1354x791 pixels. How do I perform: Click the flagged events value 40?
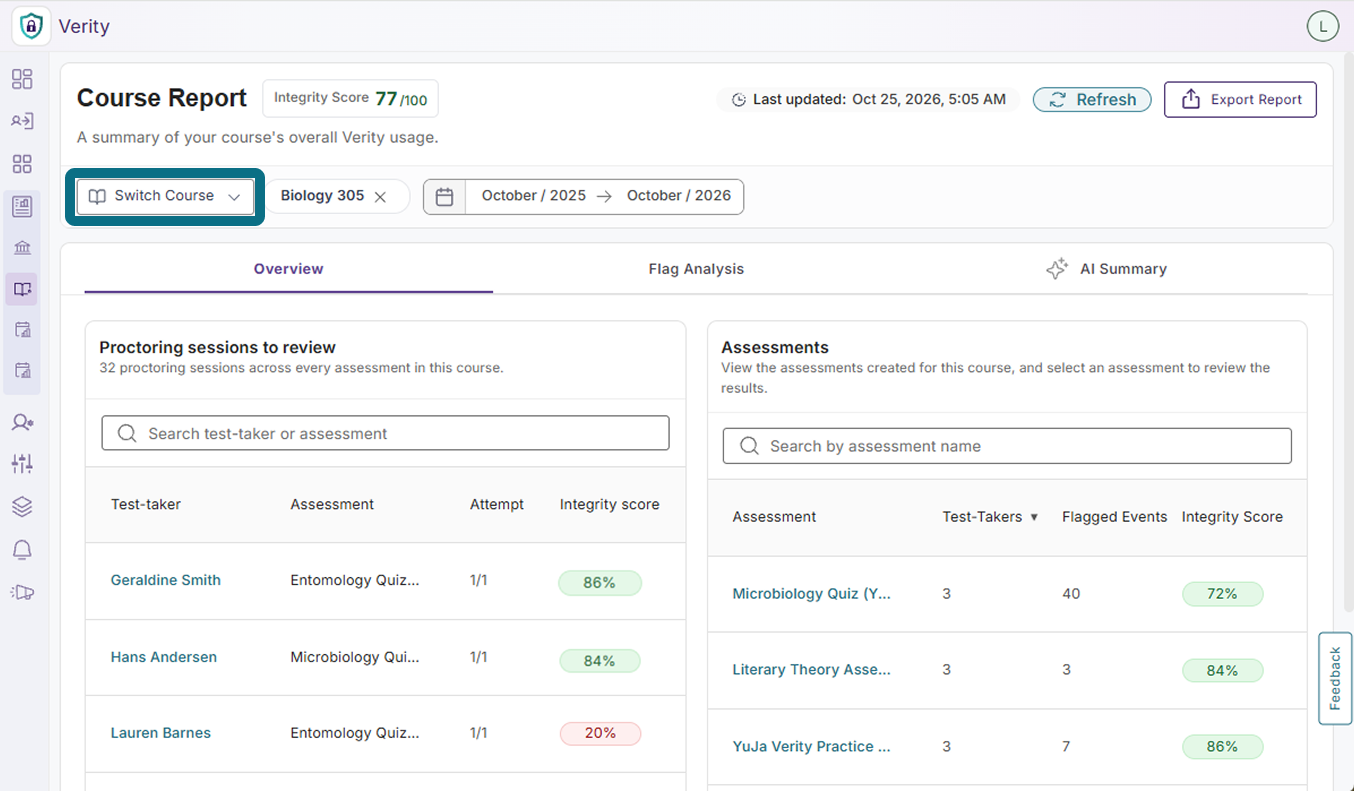tap(1071, 594)
